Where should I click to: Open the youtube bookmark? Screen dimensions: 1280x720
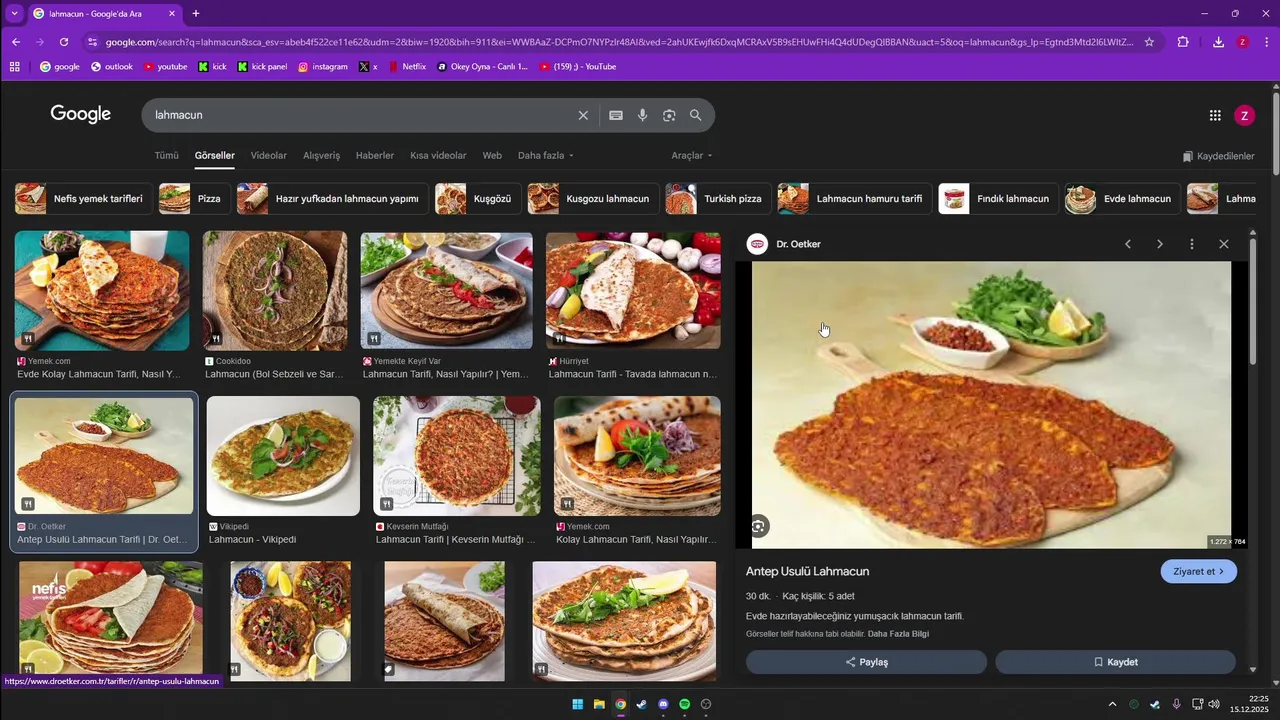click(165, 67)
